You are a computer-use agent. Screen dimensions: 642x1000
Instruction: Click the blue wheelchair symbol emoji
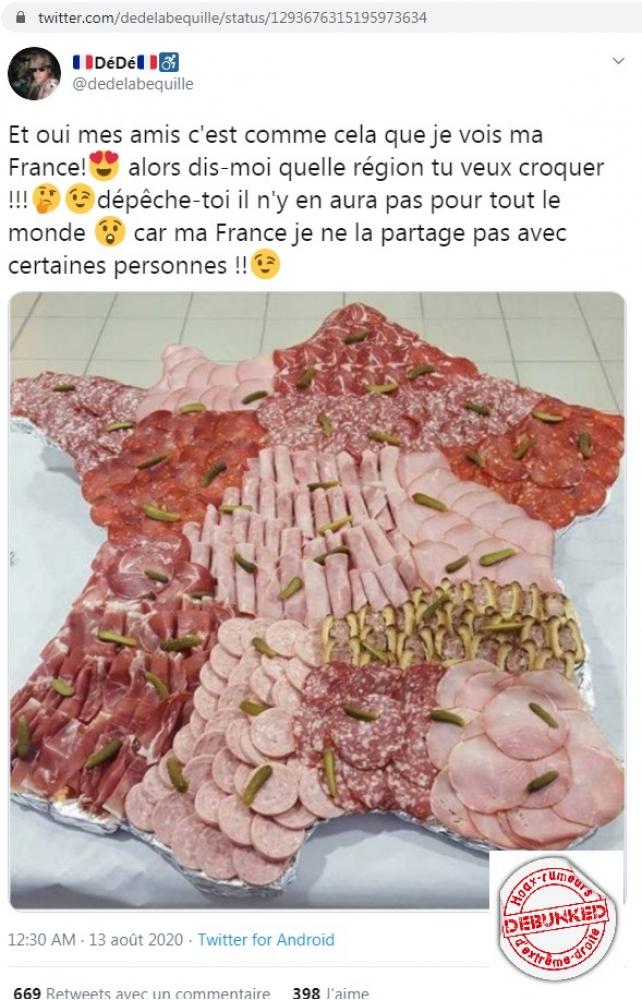[x=169, y=62]
